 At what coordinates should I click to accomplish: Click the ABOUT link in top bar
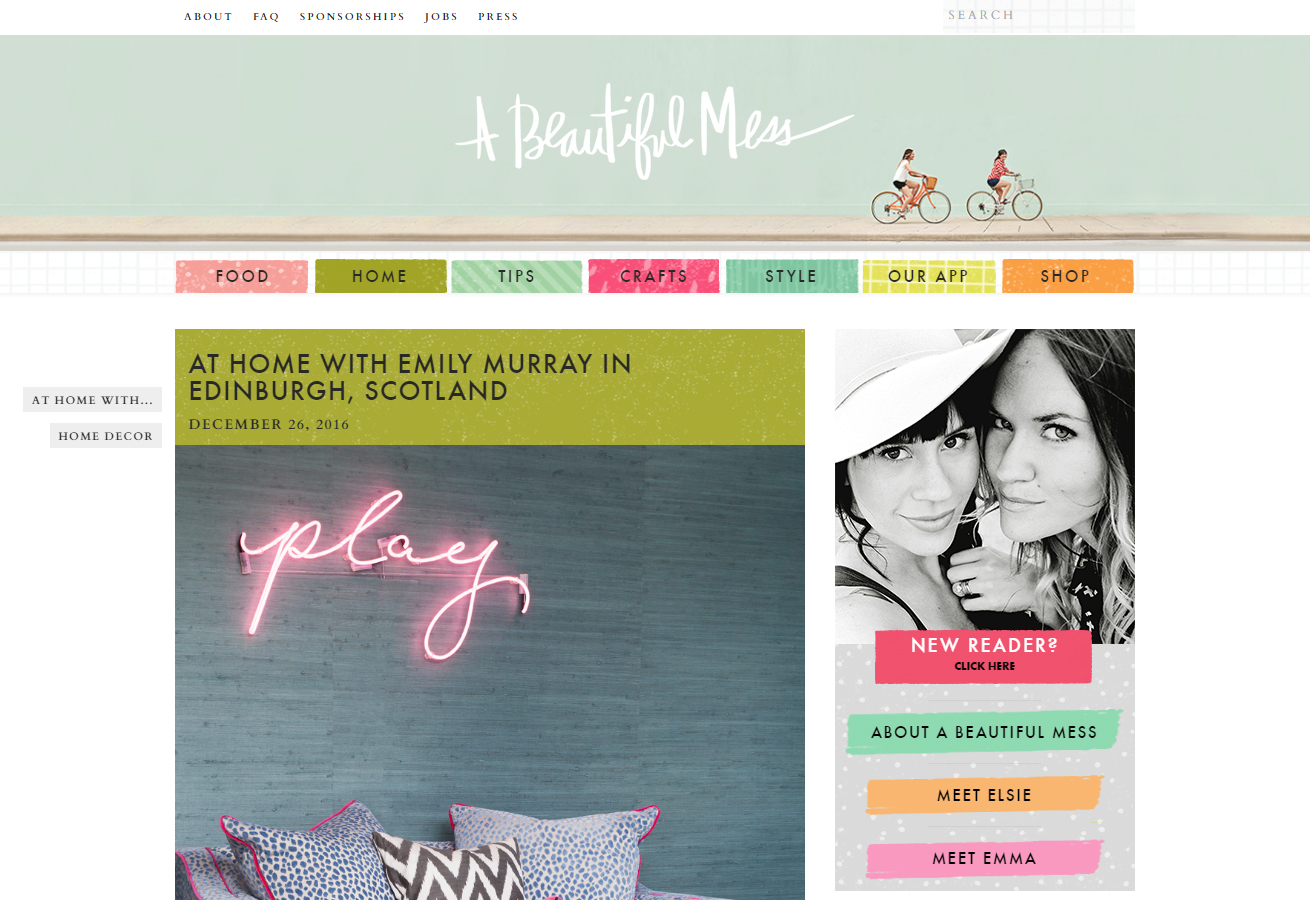tap(208, 17)
